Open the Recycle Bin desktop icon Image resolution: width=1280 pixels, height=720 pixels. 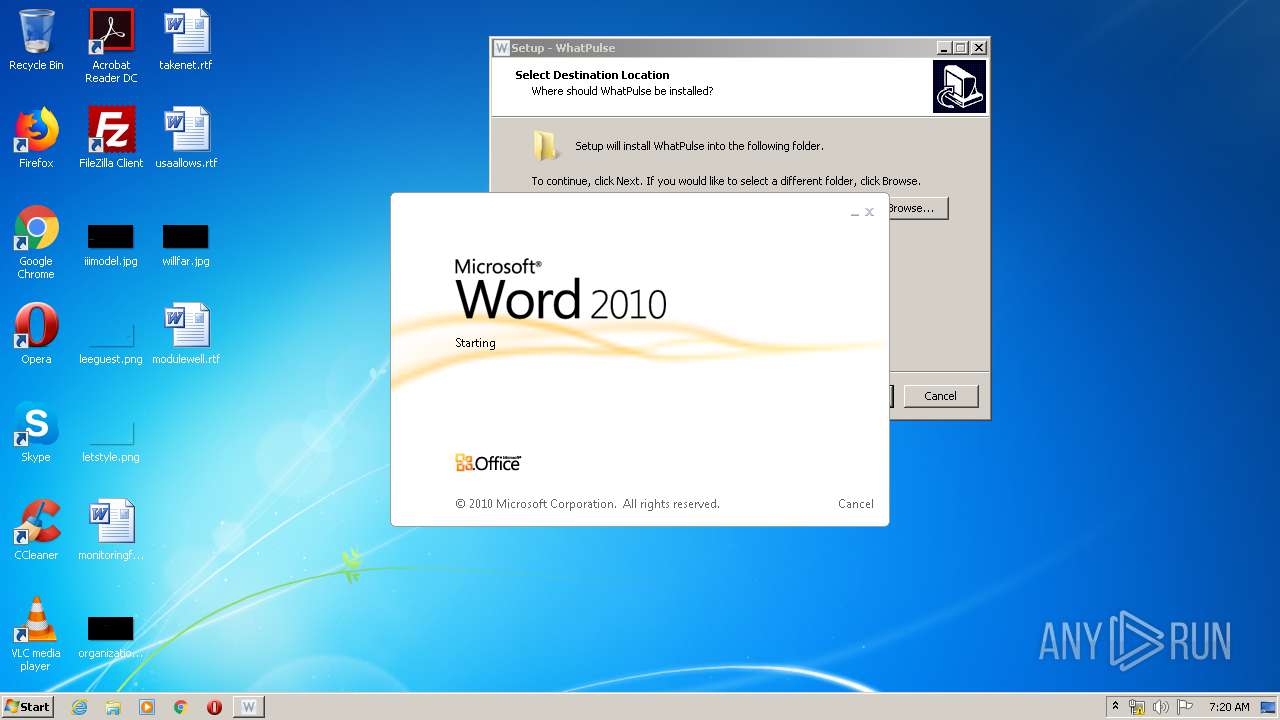(x=36, y=40)
